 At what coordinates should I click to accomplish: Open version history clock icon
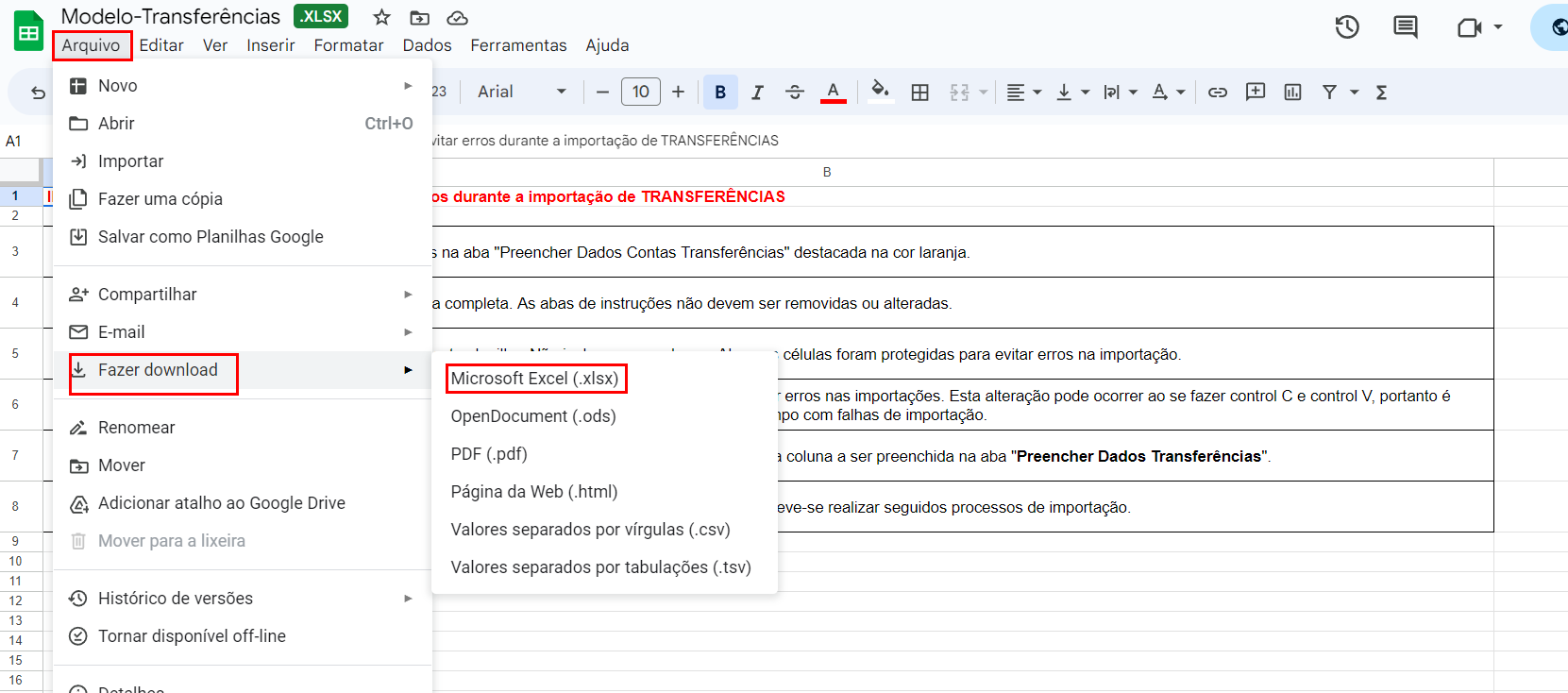click(x=1347, y=27)
